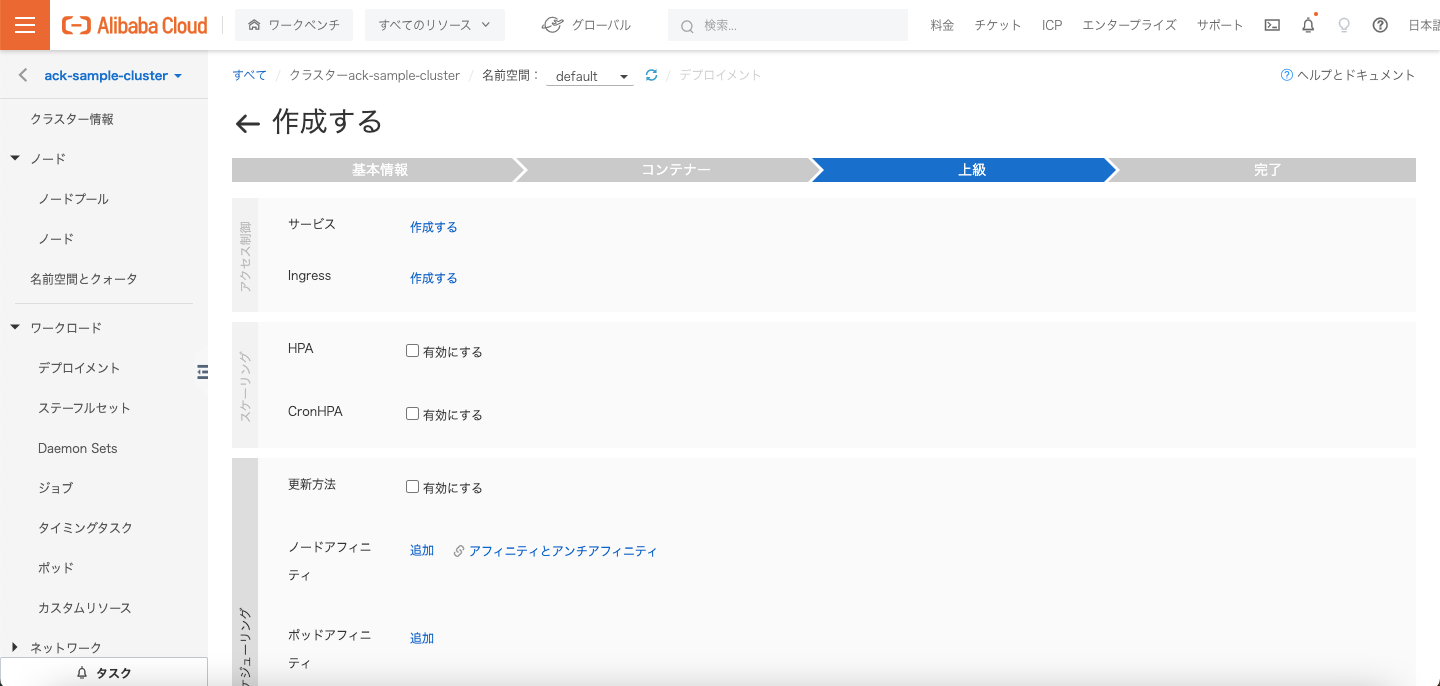Open アフィニティとアンチアフィニティ documentation link
This screenshot has width=1440, height=686.
562,551
